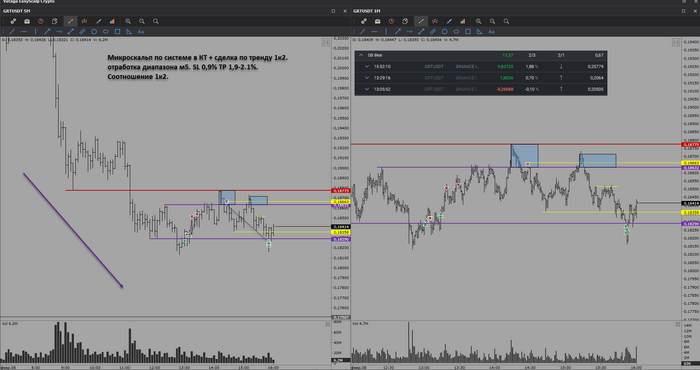
Task: Click the red 0.18775 price label on 1M axis
Action: pyautogui.click(x=691, y=145)
